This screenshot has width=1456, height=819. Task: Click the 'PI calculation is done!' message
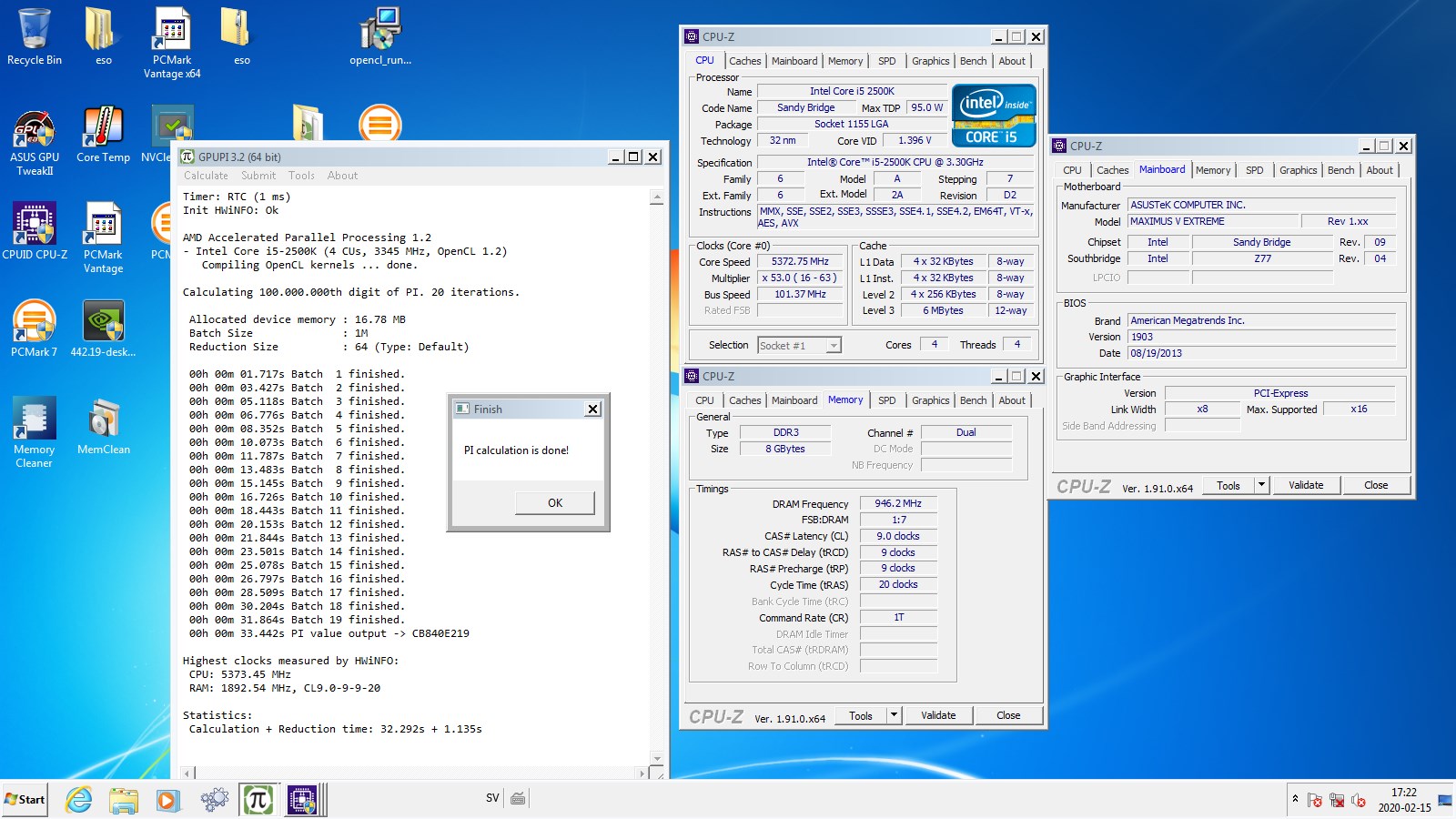(x=516, y=450)
